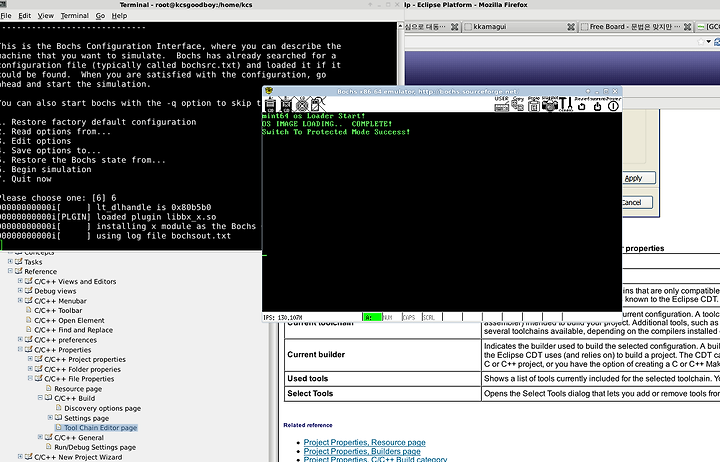Viewport: 720px width, 462px height.
Task: Click Bochs window menu icon in title bar
Action: [269, 91]
